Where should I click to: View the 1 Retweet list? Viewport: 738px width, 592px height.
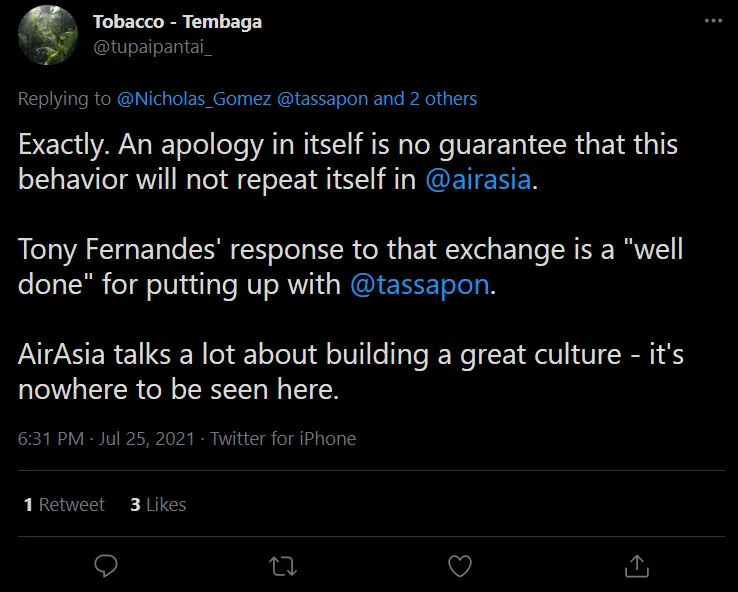tap(64, 505)
